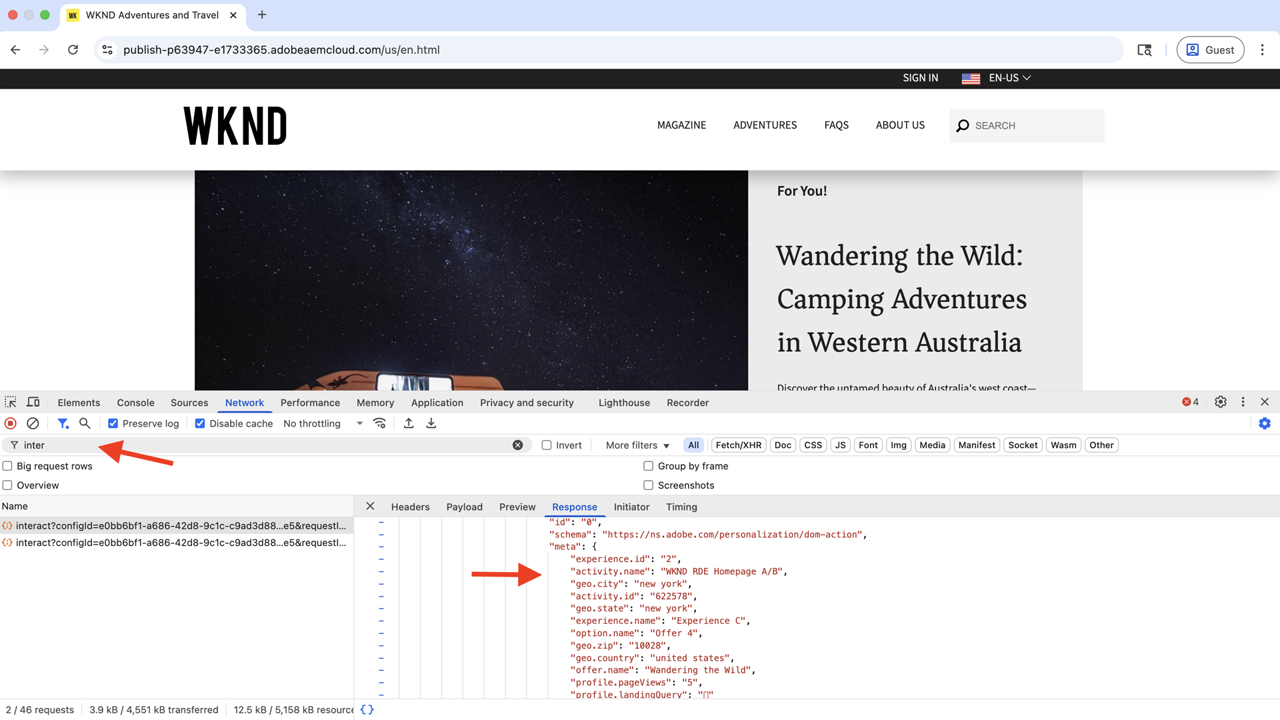Expand the More filters dropdown
This screenshot has width=1280, height=720.
637,445
